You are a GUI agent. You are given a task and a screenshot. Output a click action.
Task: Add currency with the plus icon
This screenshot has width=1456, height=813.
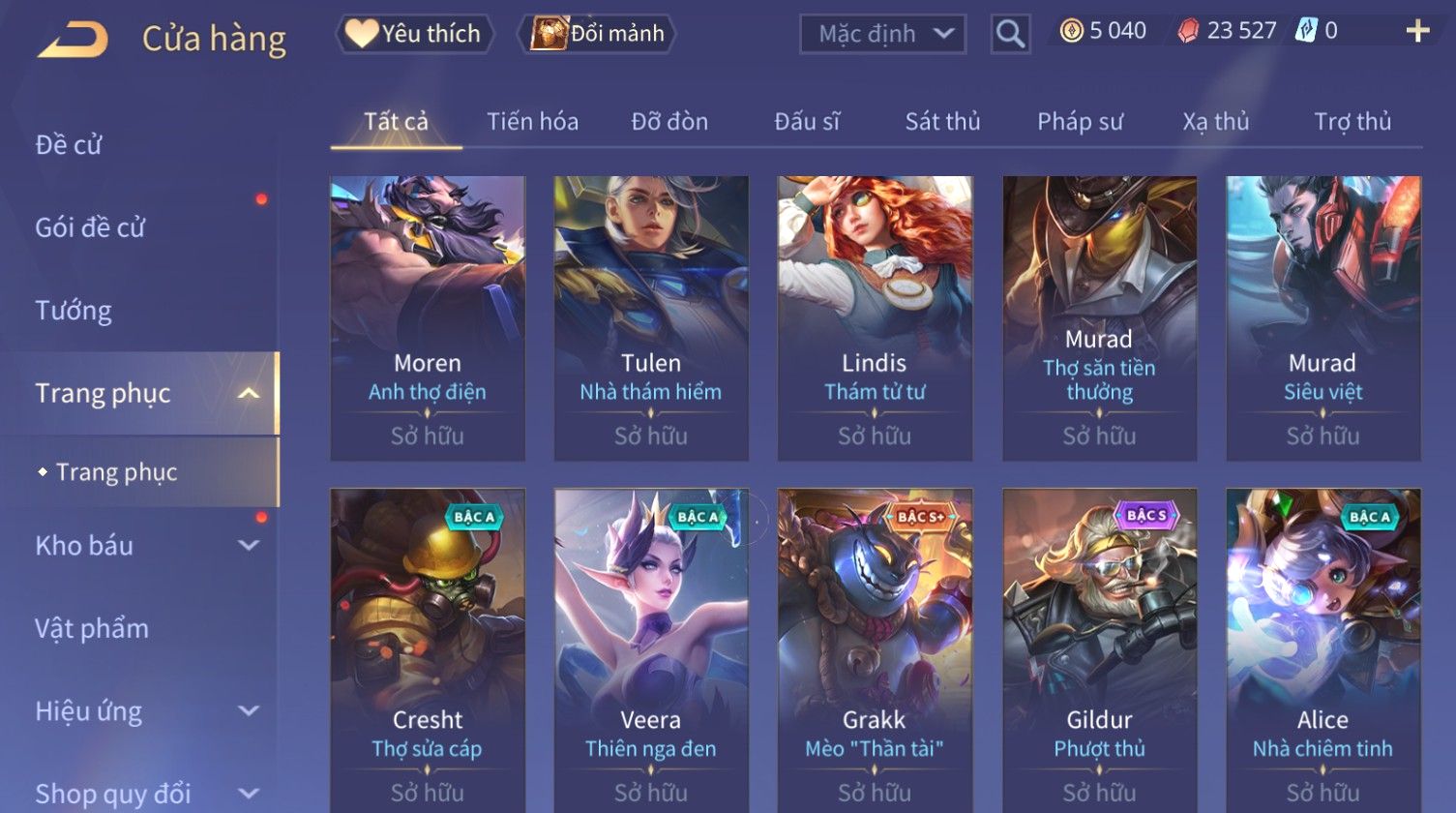click(1417, 32)
